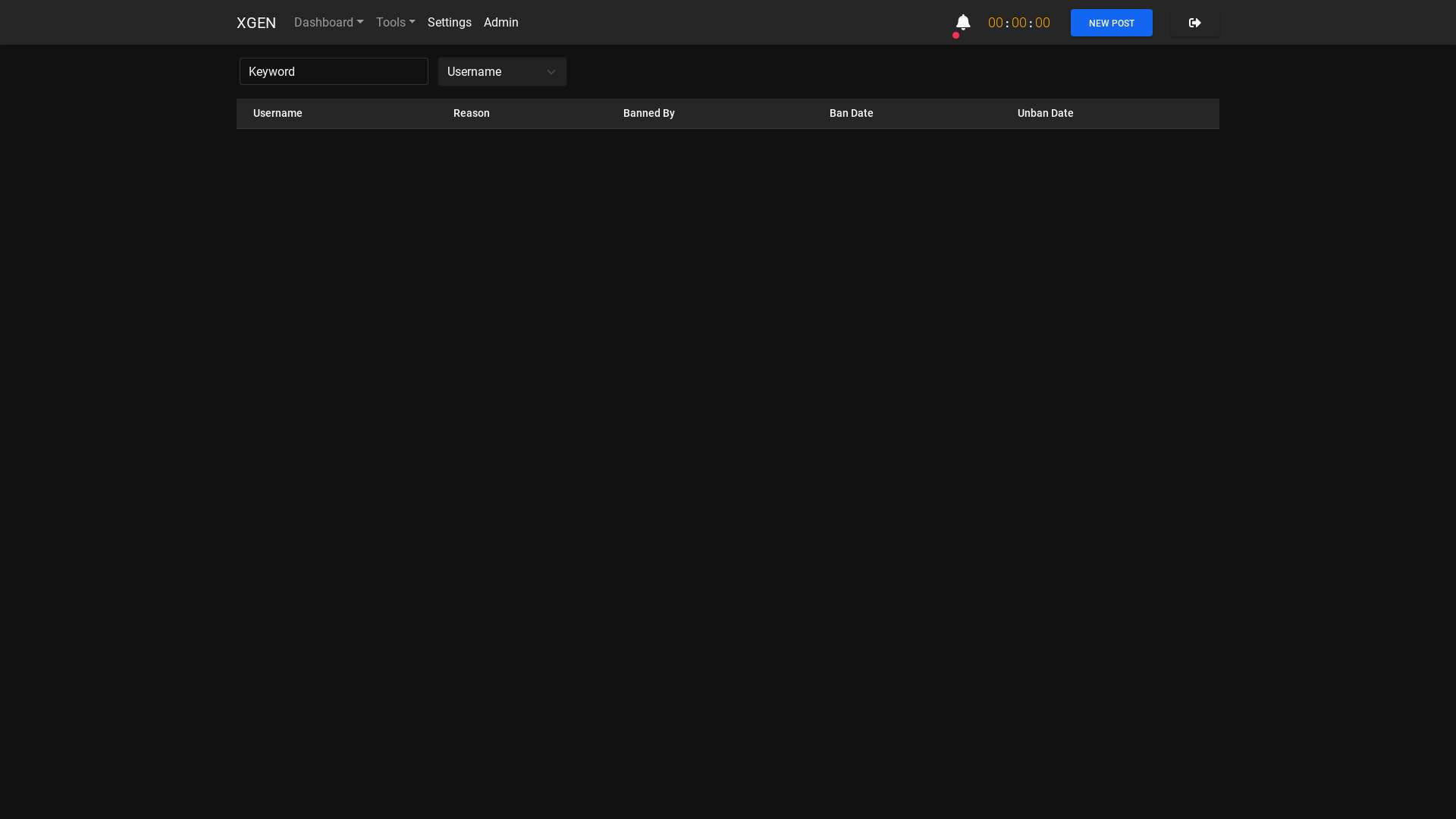The image size is (1456, 819).
Task: Click inside the Keyword search field
Action: 334,71
